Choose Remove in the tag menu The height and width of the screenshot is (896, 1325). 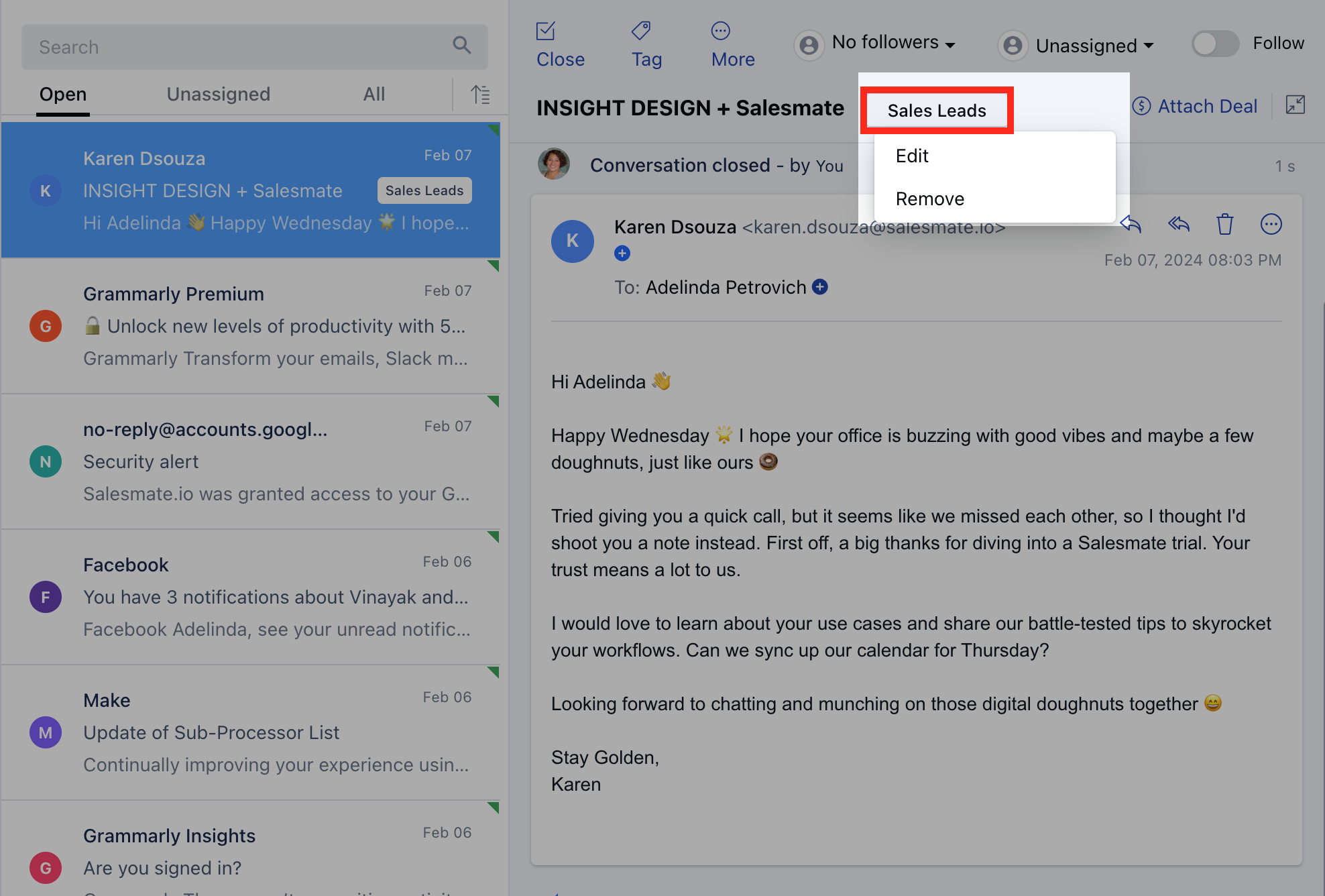(x=930, y=199)
